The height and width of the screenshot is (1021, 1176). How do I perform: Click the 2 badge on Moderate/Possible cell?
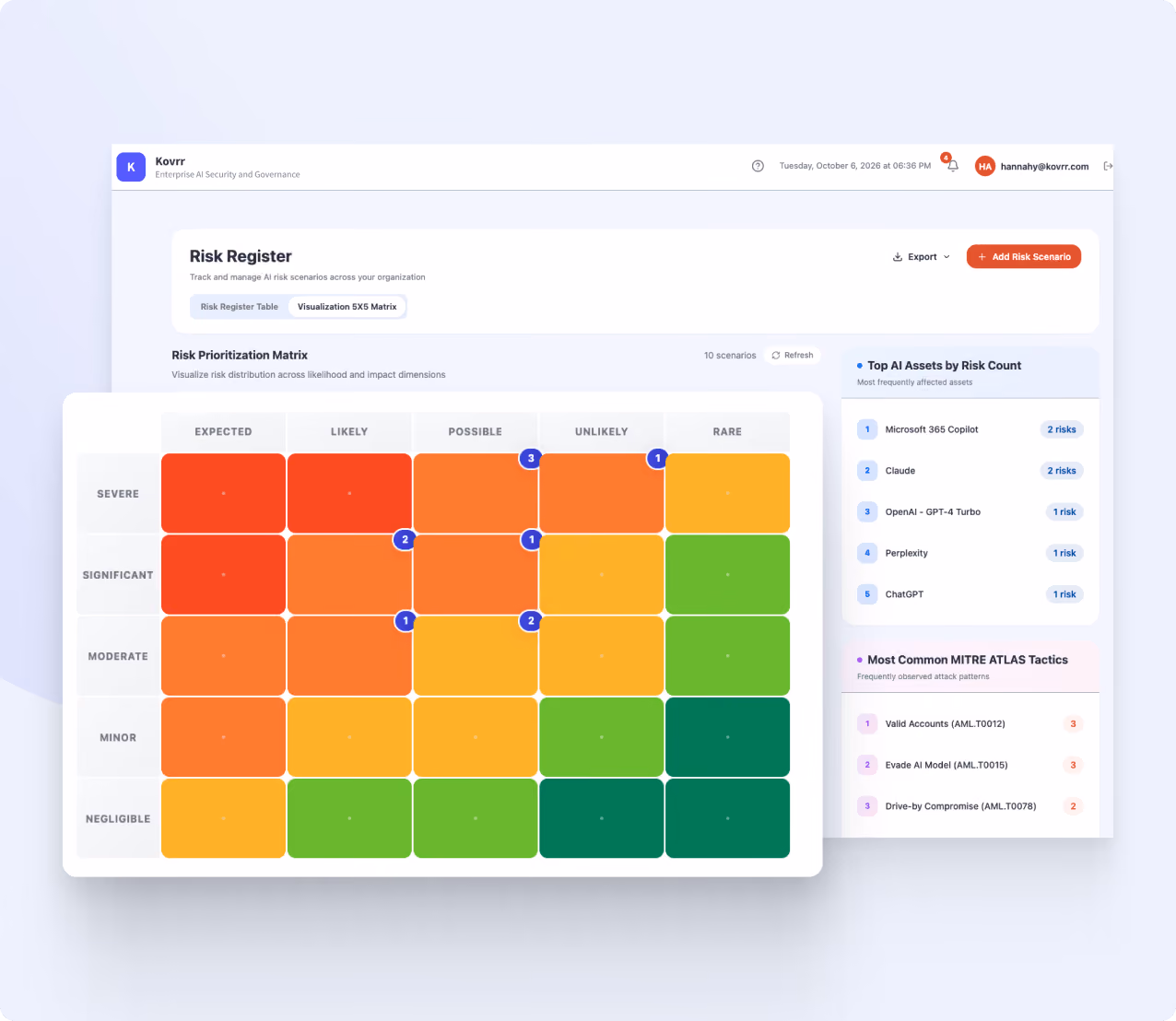pyautogui.click(x=531, y=620)
